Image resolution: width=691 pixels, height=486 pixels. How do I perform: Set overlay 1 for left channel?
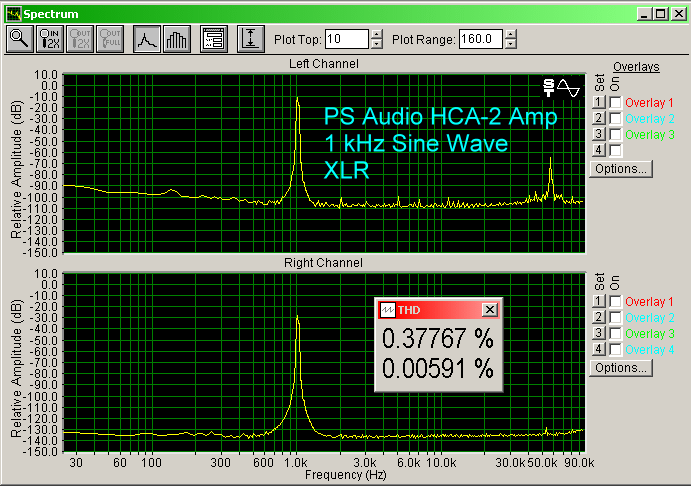pos(598,103)
